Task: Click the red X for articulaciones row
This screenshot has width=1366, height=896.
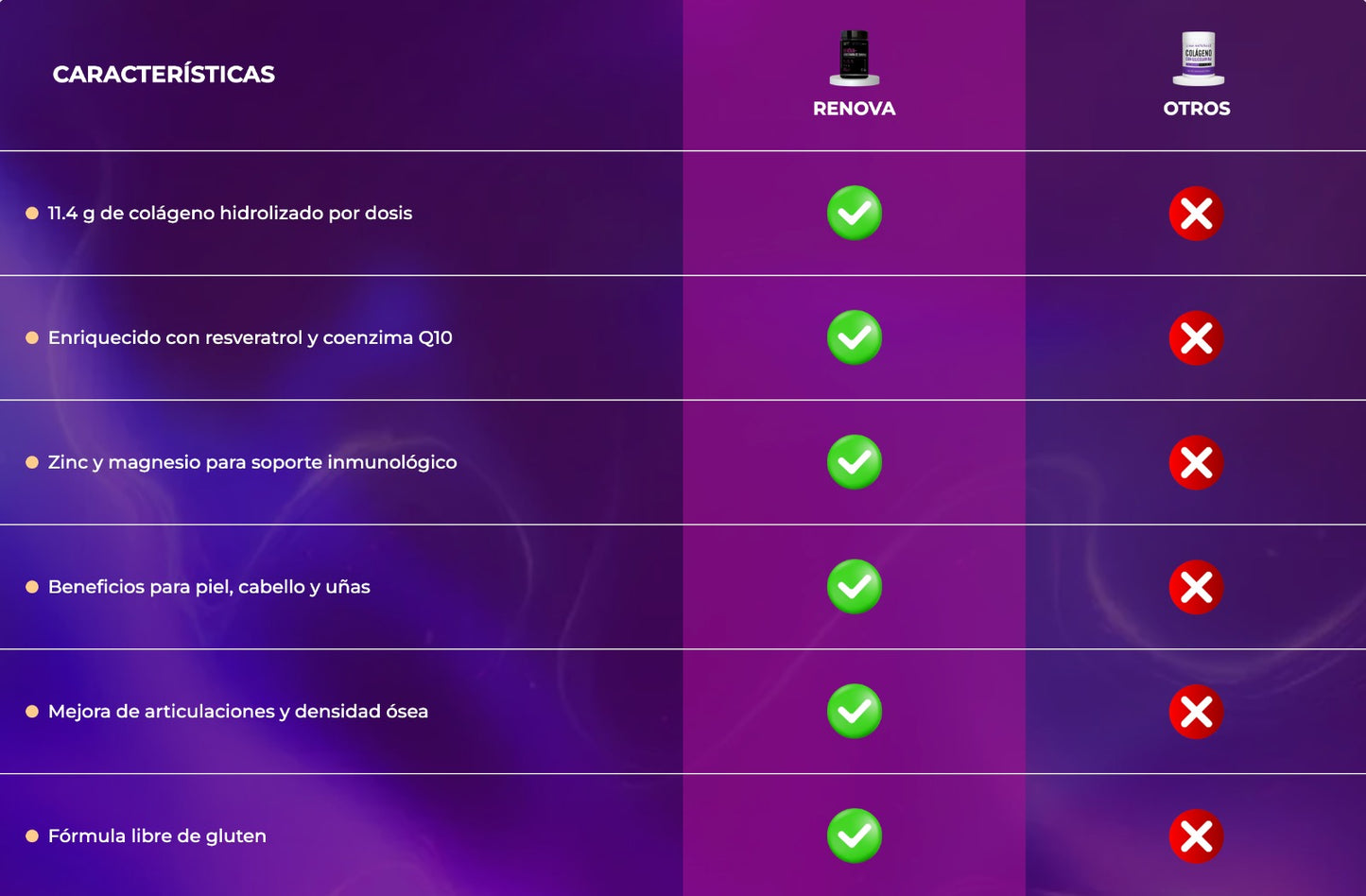Action: point(1197,713)
